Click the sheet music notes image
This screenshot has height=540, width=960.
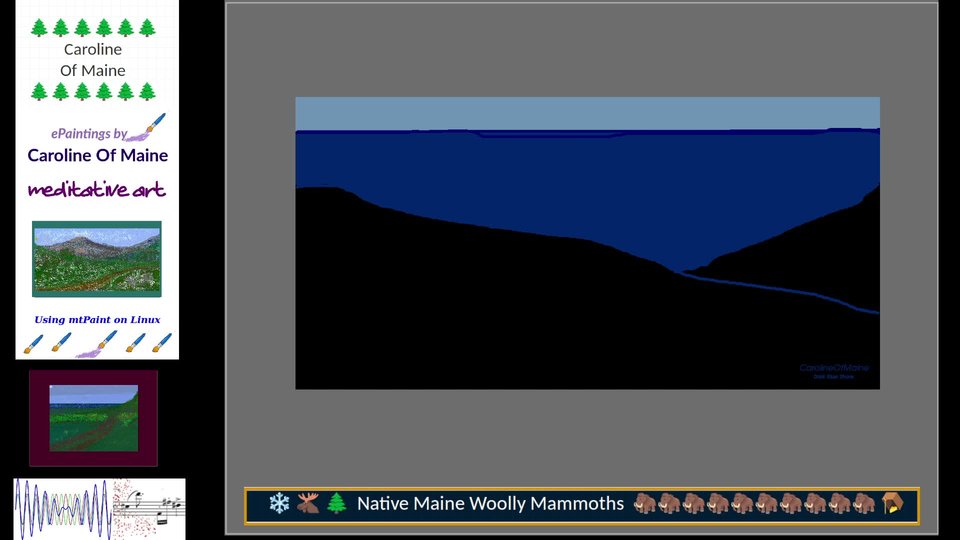tap(149, 509)
